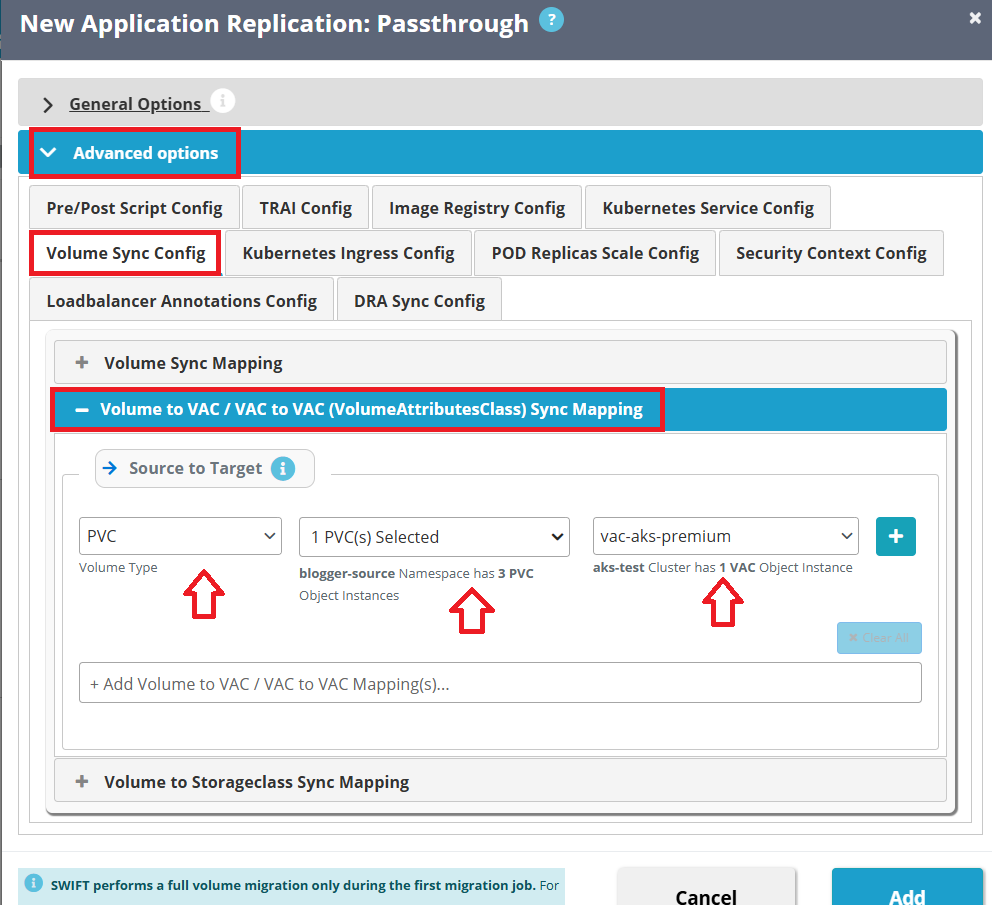Select the Volume Sync Config tab
Viewport: 992px width, 905px height.
pyautogui.click(x=125, y=253)
